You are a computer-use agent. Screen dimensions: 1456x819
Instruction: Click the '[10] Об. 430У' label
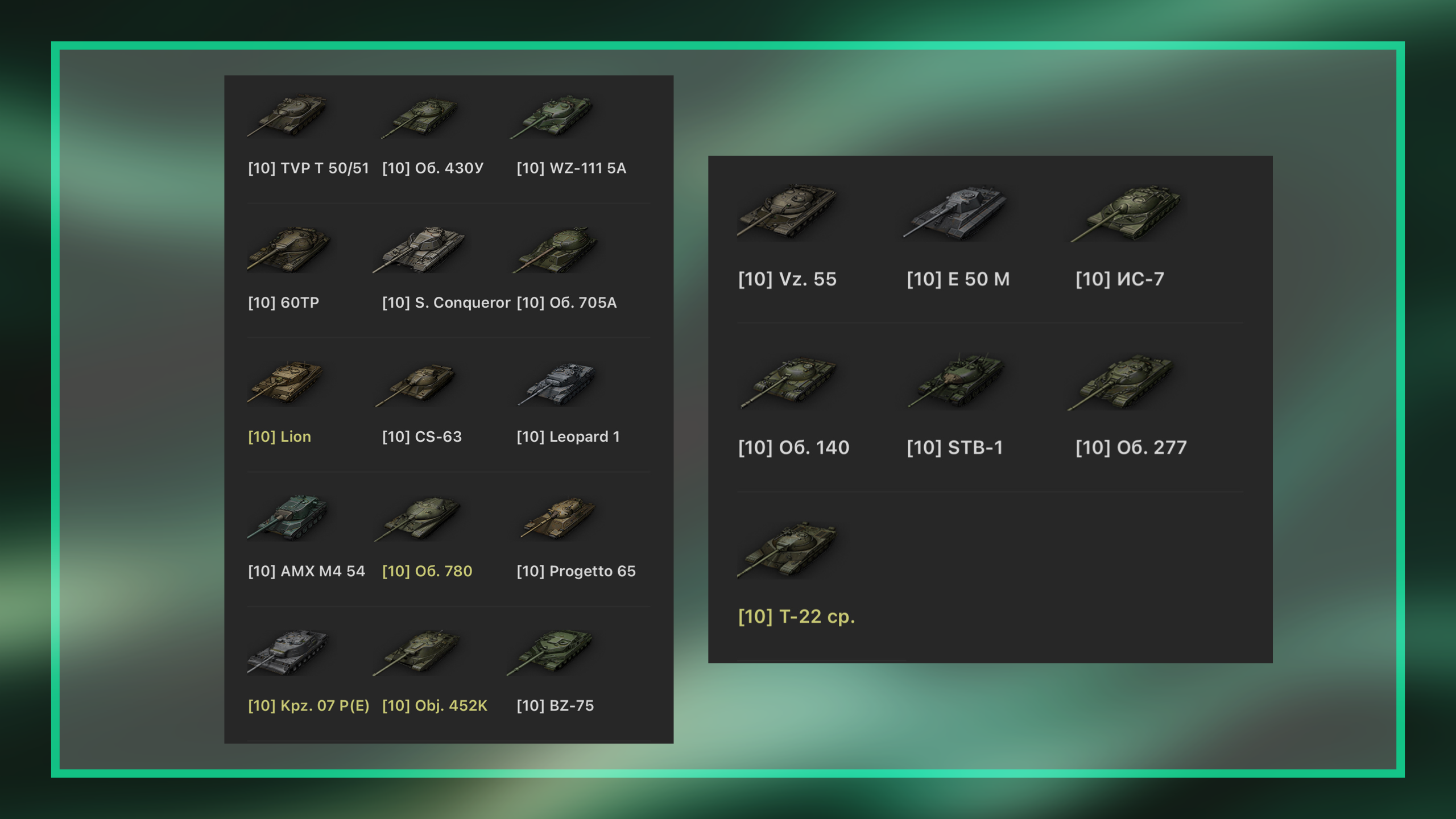pyautogui.click(x=433, y=168)
